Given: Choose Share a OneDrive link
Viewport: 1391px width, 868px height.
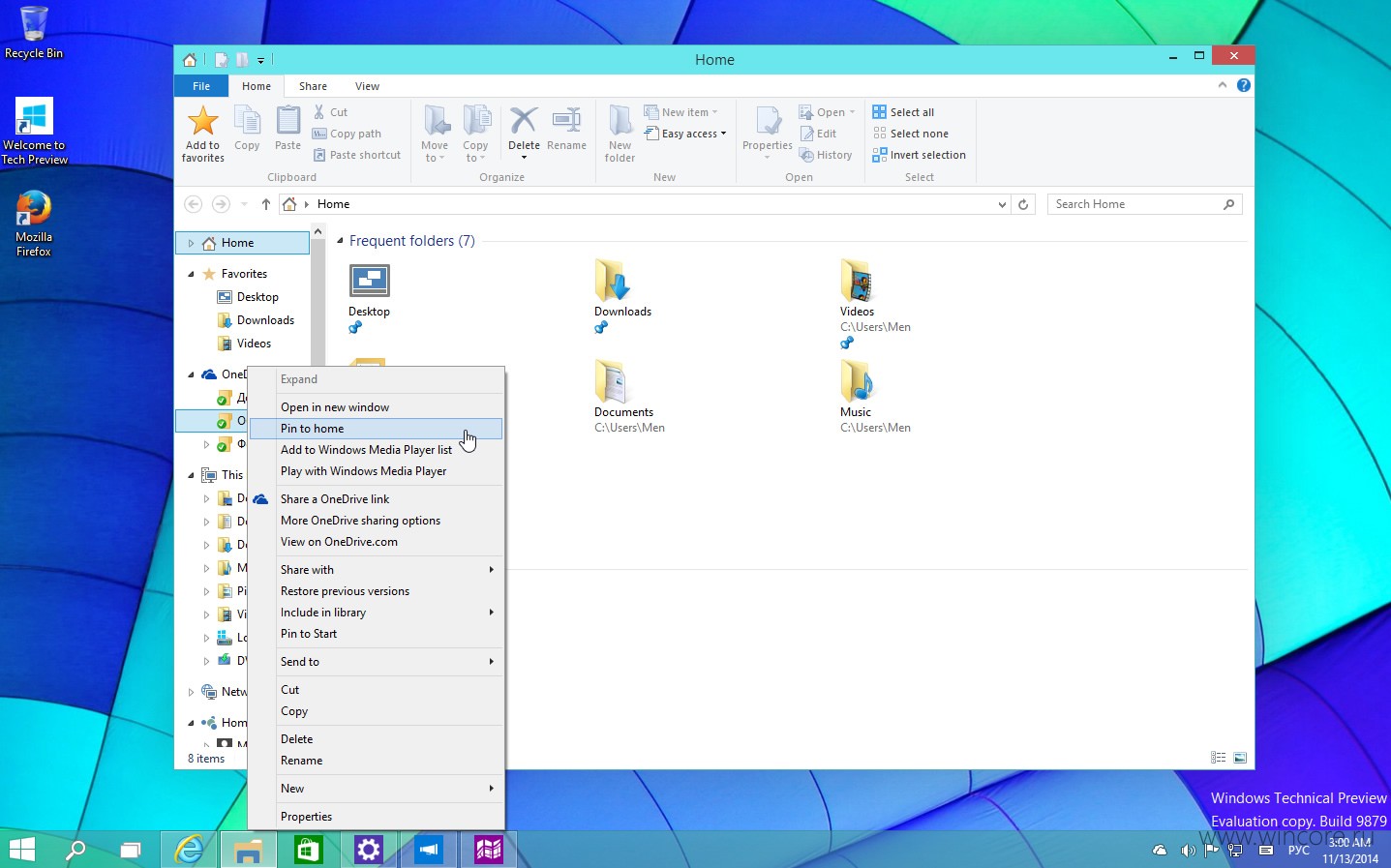Looking at the screenshot, I should coord(377,499).
